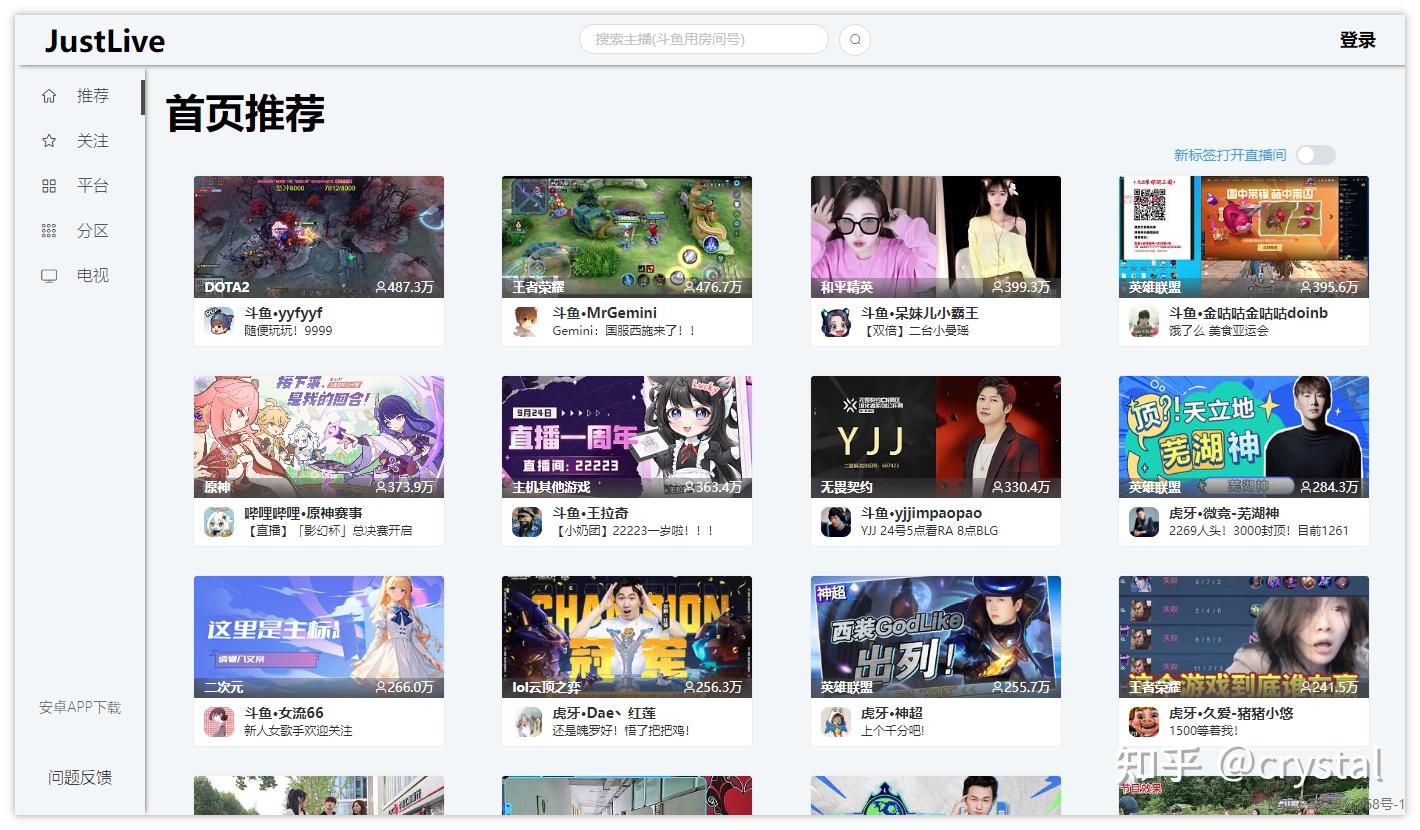Open streamer 虎牙·神超's avatar

click(835, 722)
